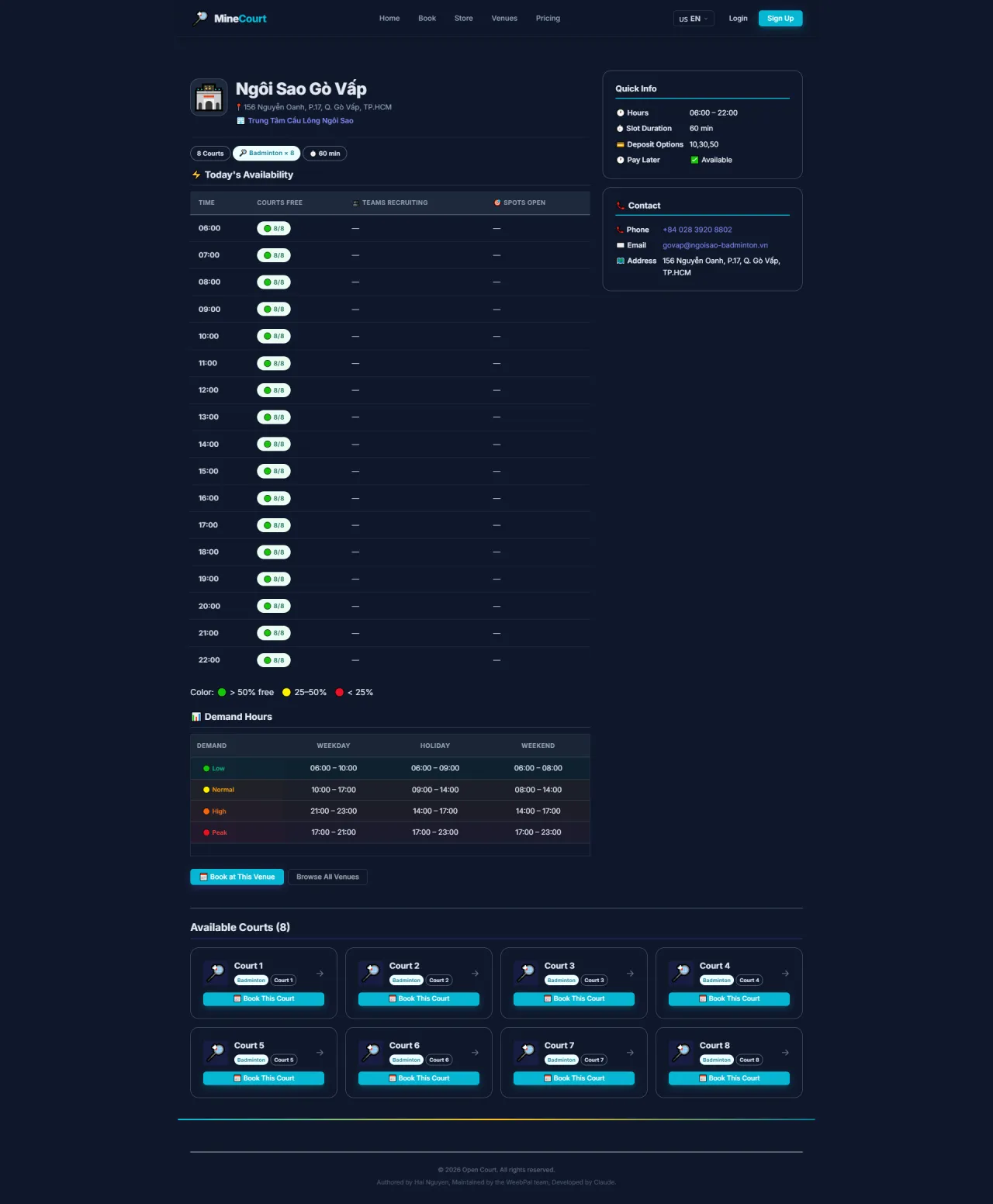
Task: Click the Court 7 racket icon
Action: (526, 1052)
